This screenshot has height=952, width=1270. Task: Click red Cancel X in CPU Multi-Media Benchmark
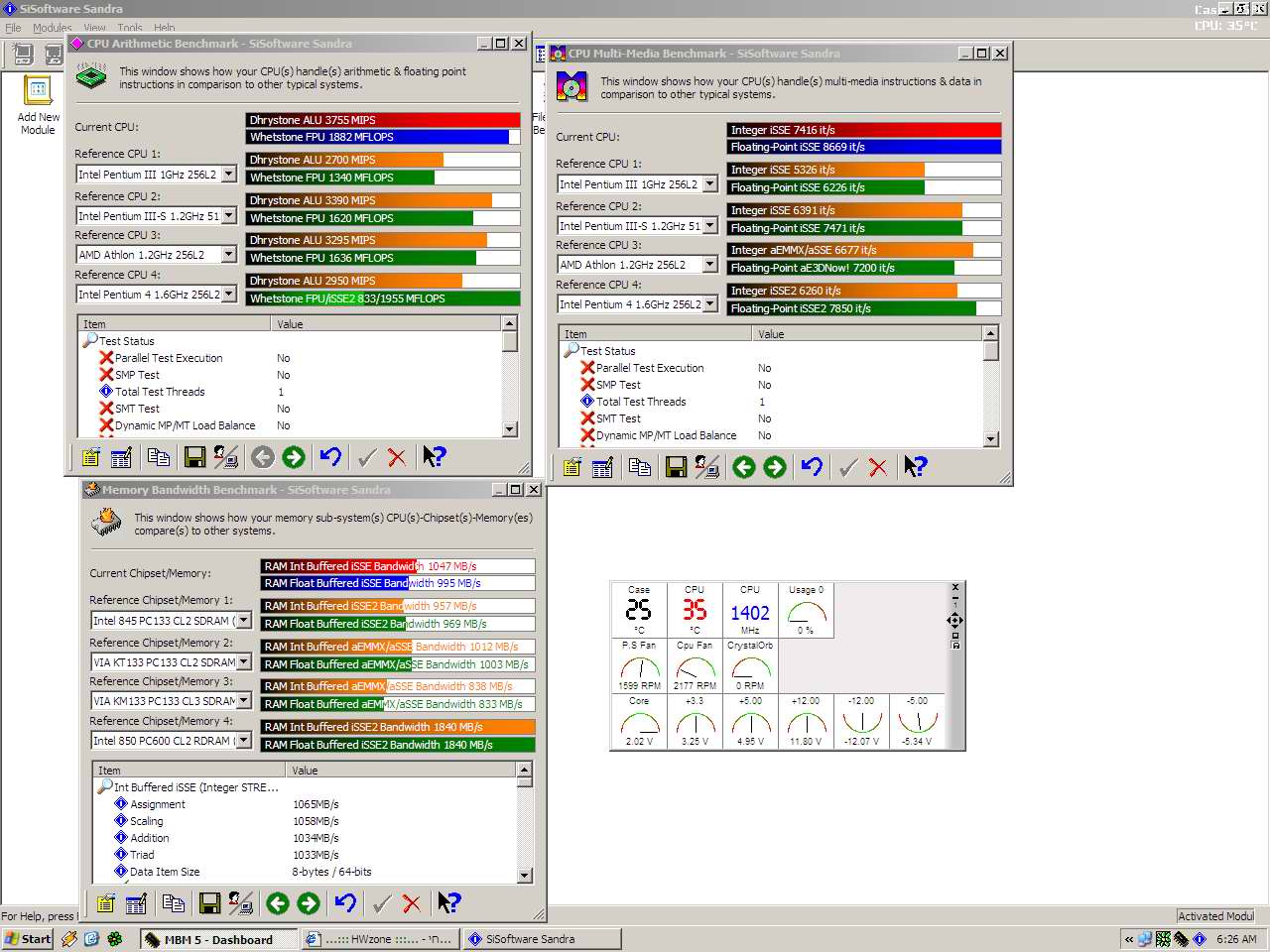click(x=878, y=467)
